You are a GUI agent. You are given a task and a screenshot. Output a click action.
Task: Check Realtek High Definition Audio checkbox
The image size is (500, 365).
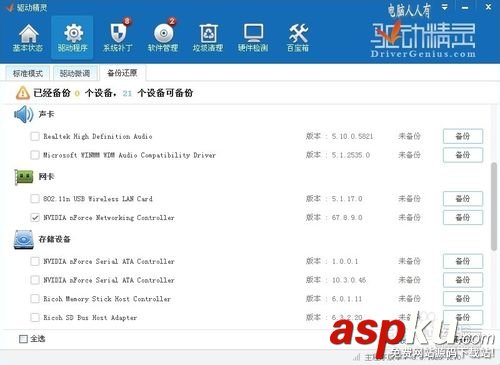35,136
